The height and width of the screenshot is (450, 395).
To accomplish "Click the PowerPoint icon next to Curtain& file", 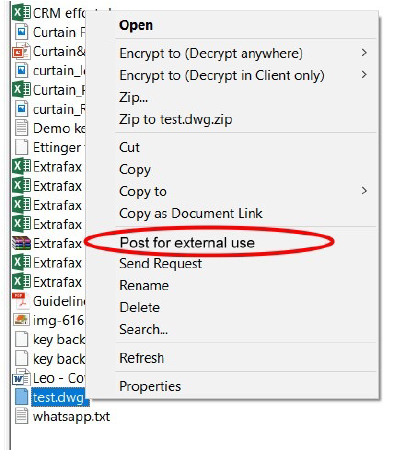I will pyautogui.click(x=22, y=51).
